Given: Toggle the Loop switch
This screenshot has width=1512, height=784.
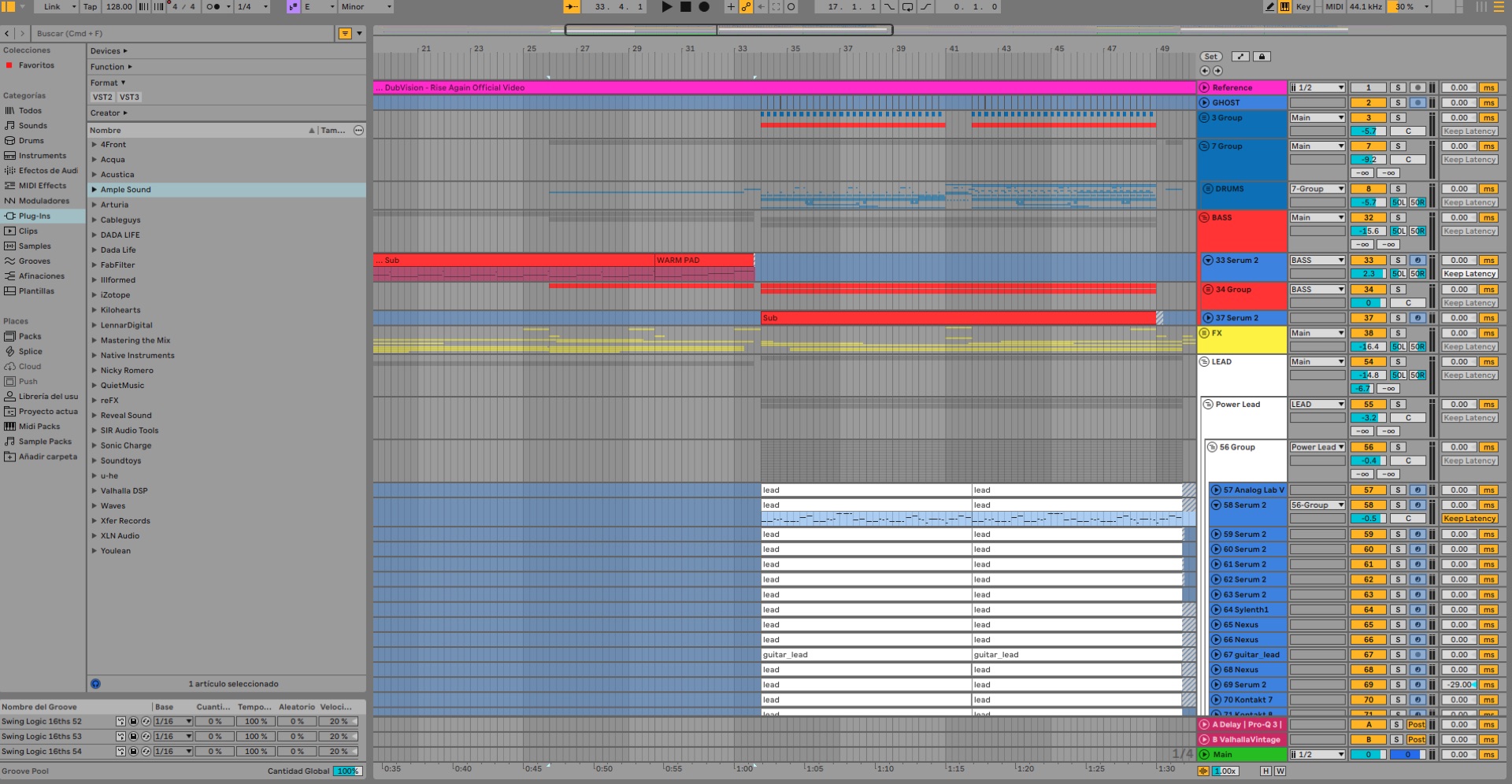Looking at the screenshot, I should pos(907,6).
